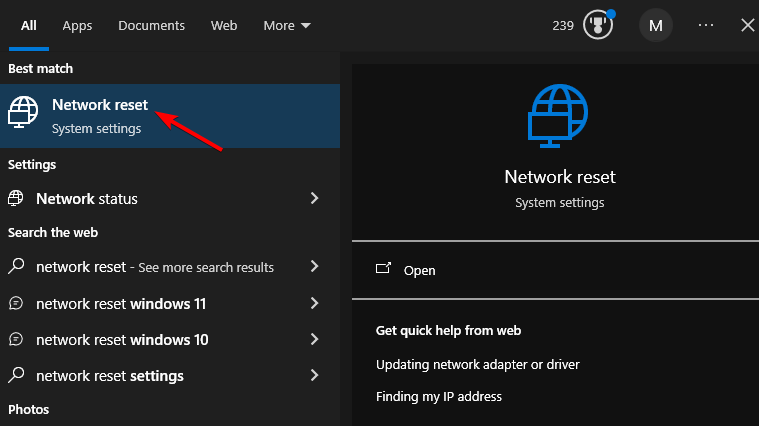
Task: Switch to the All tab
Action: click(29, 26)
